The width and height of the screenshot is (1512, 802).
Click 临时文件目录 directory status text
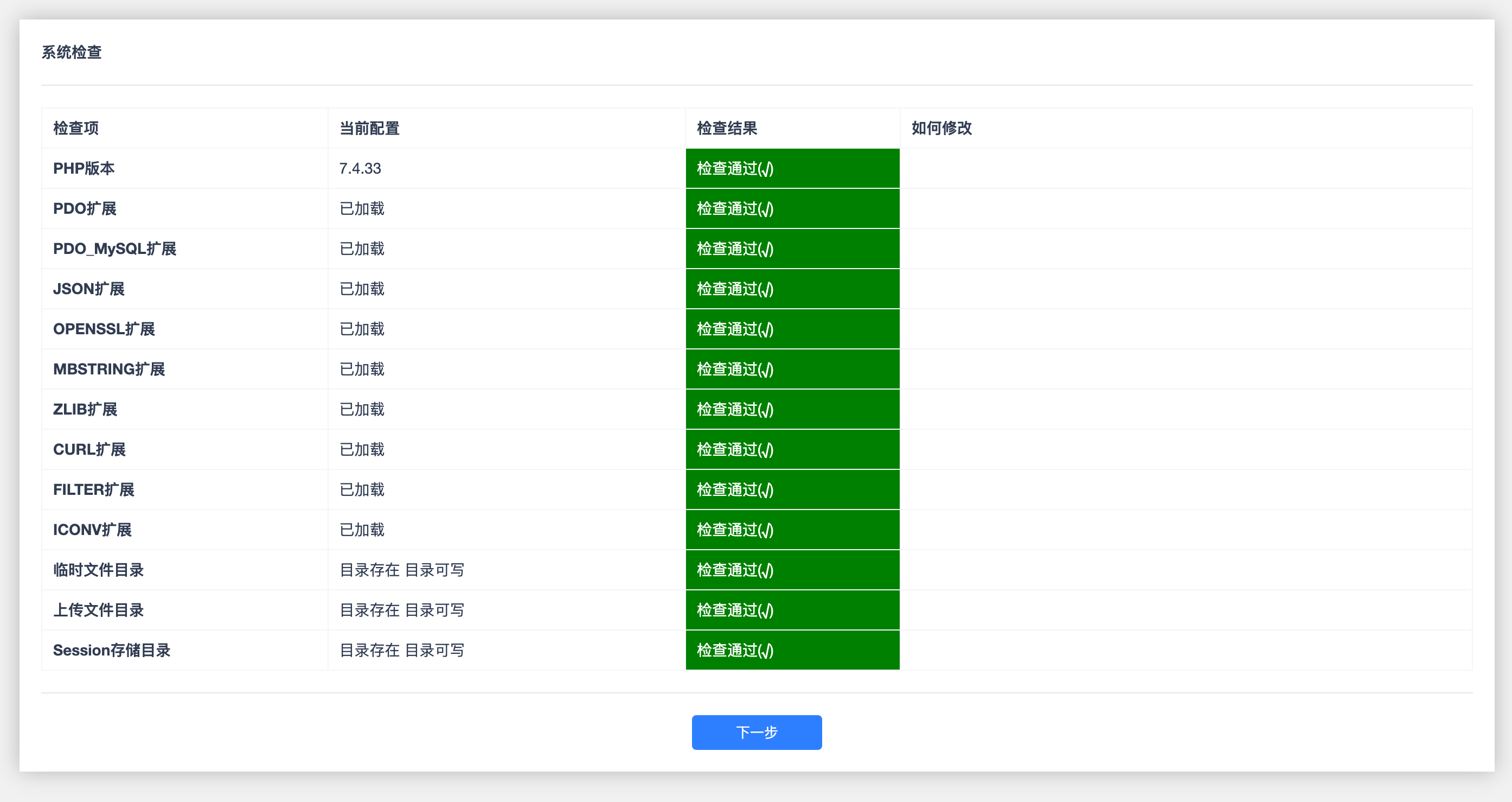pyautogui.click(x=401, y=570)
